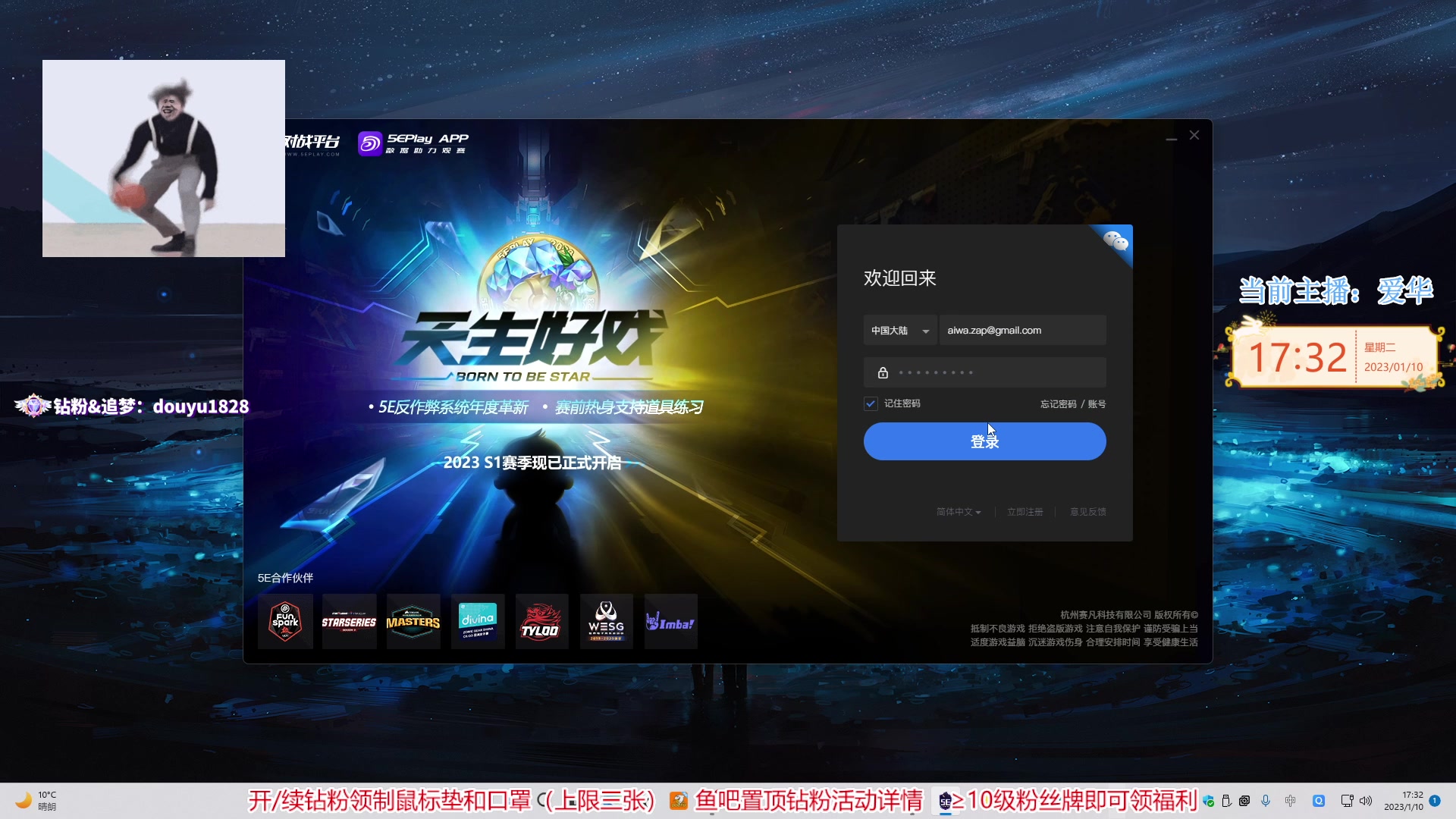Open the Fun Spark partner logo
The image size is (1456, 819).
click(x=285, y=622)
